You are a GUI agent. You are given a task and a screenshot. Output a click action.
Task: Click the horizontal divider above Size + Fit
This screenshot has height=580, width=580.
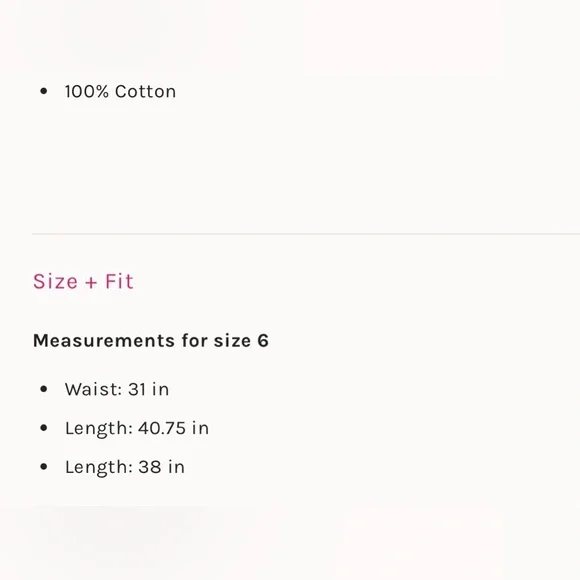306,234
